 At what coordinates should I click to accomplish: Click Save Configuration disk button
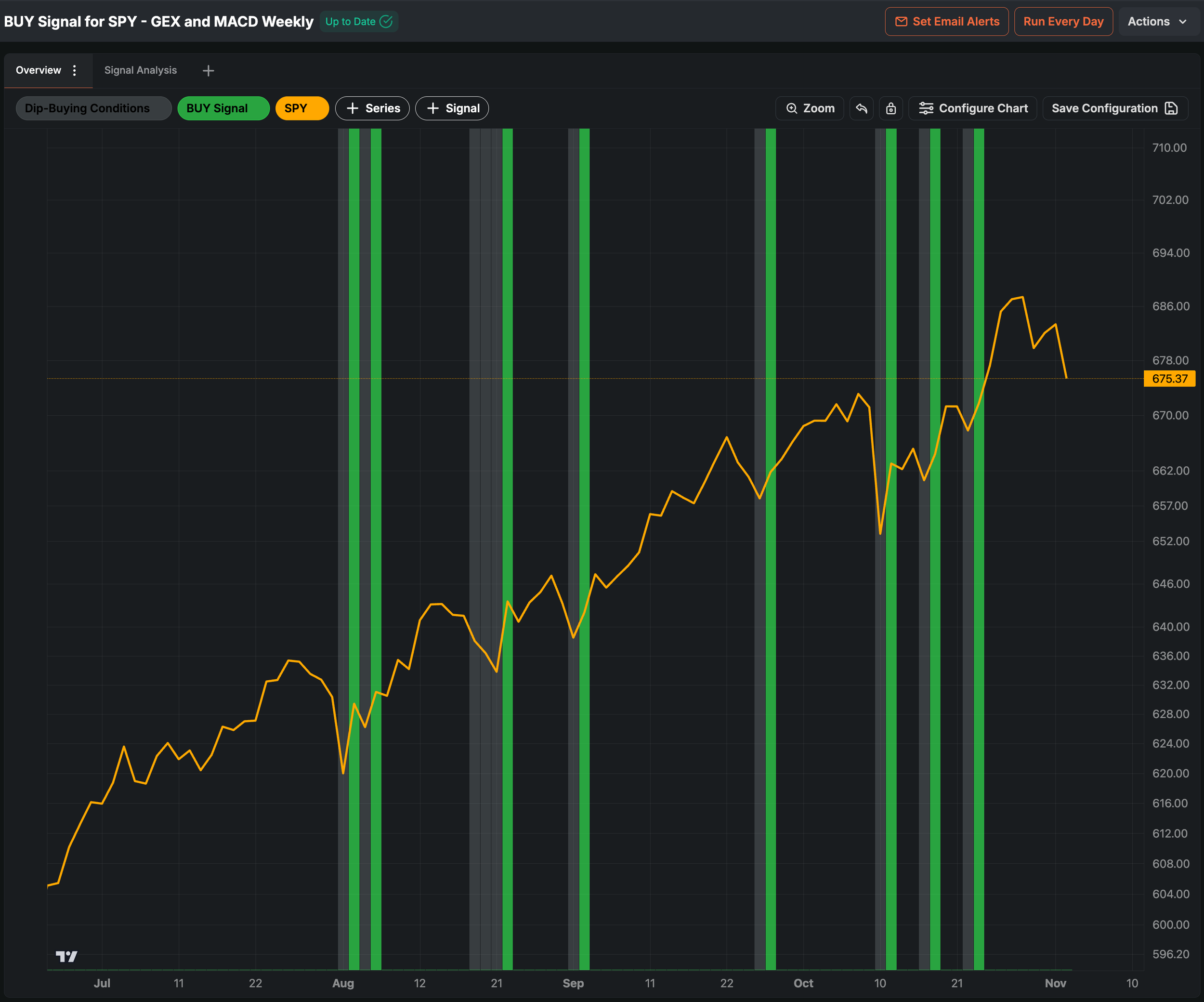tap(1114, 108)
